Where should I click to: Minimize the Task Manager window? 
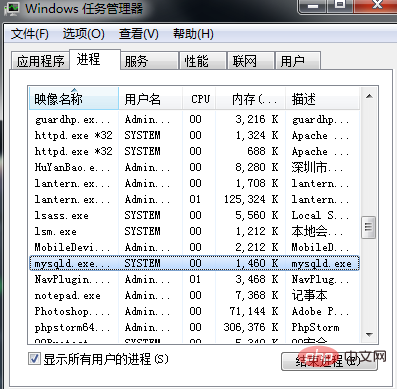click(x=312, y=6)
